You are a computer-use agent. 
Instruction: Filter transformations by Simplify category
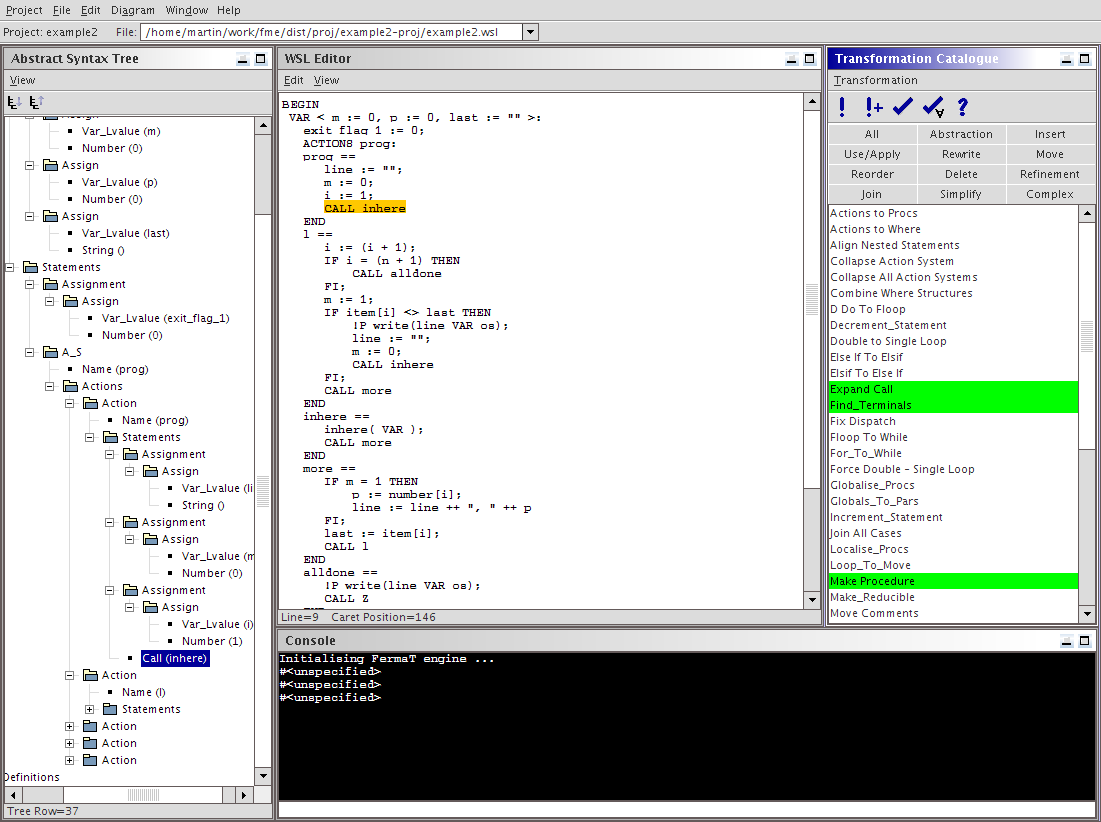coord(961,194)
